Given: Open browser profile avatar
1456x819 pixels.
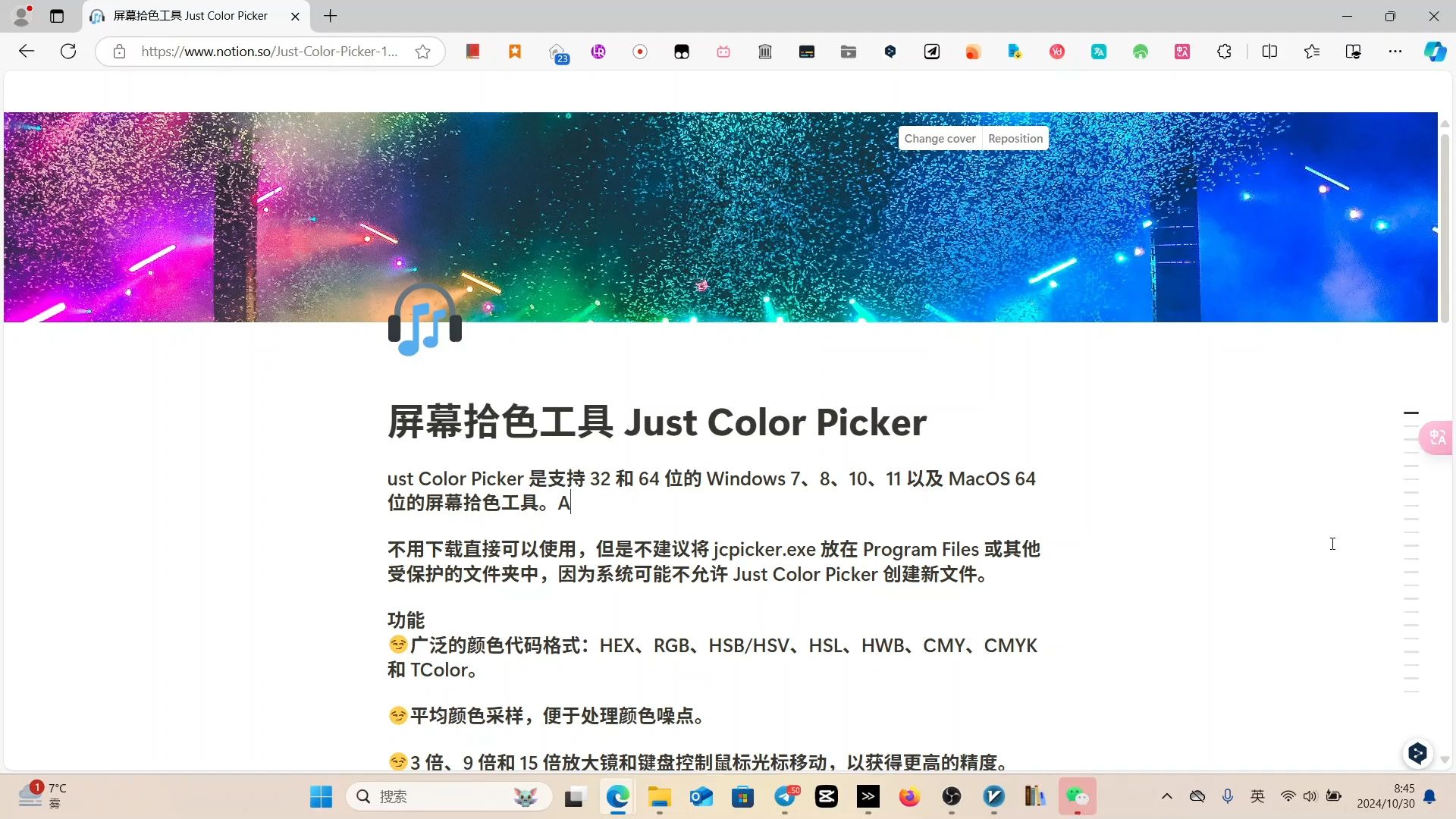Looking at the screenshot, I should pyautogui.click(x=22, y=15).
